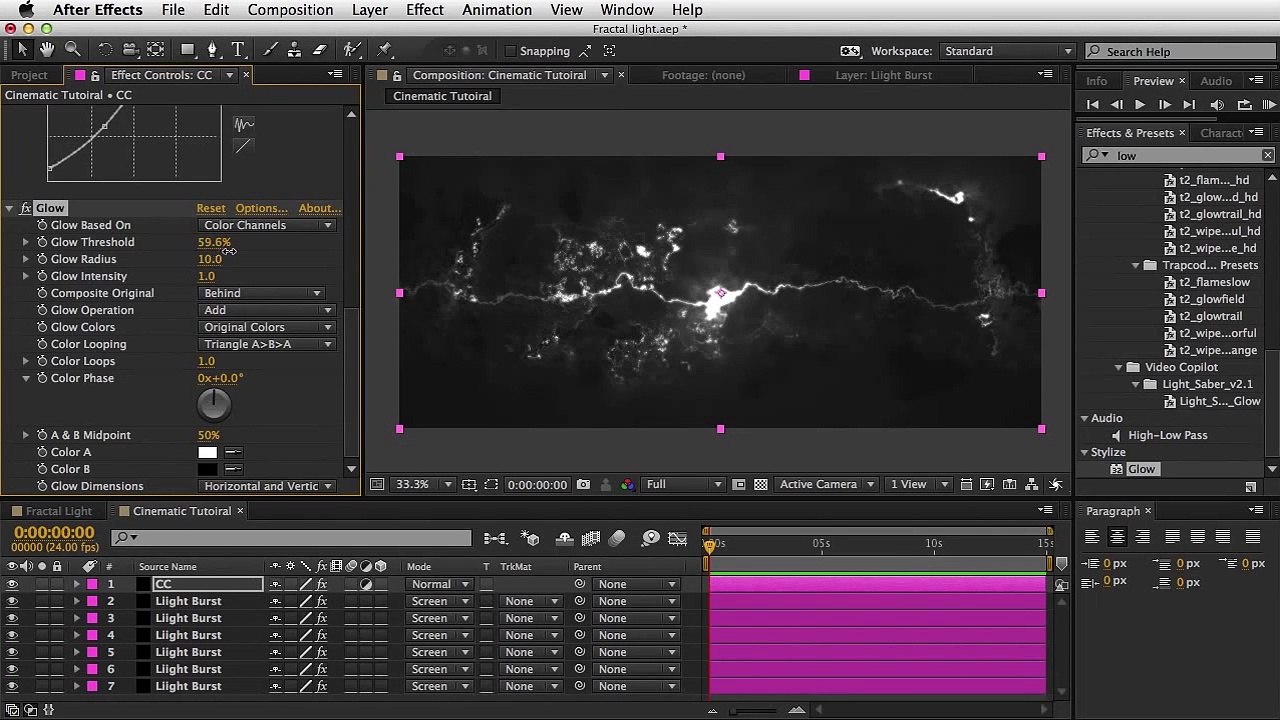Select the Brush tool

tap(270, 50)
